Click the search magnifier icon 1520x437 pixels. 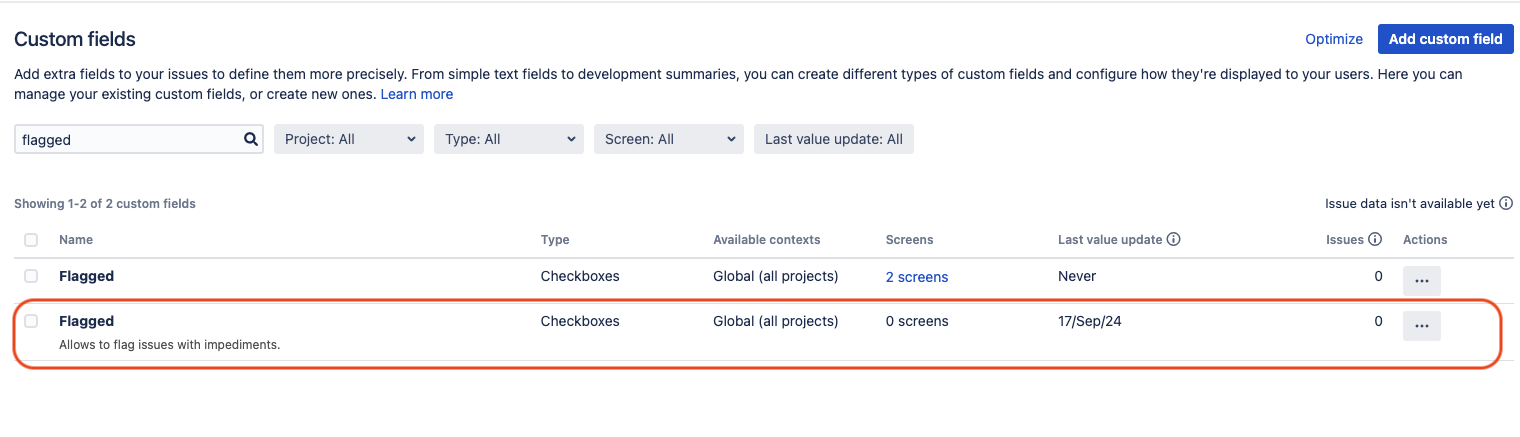251,139
